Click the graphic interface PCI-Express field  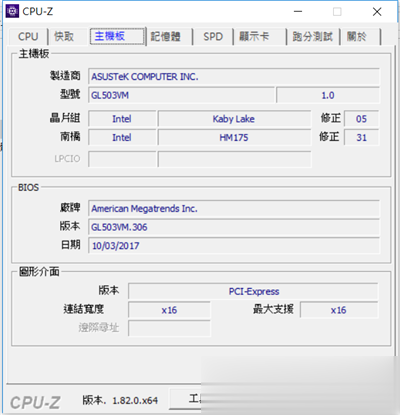coord(253,292)
